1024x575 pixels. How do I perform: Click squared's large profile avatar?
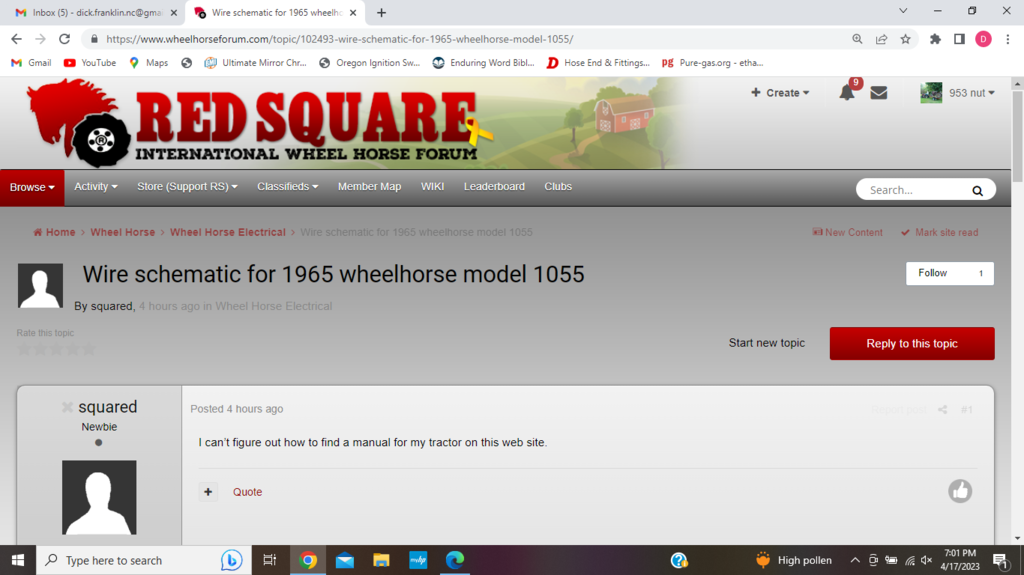99,497
